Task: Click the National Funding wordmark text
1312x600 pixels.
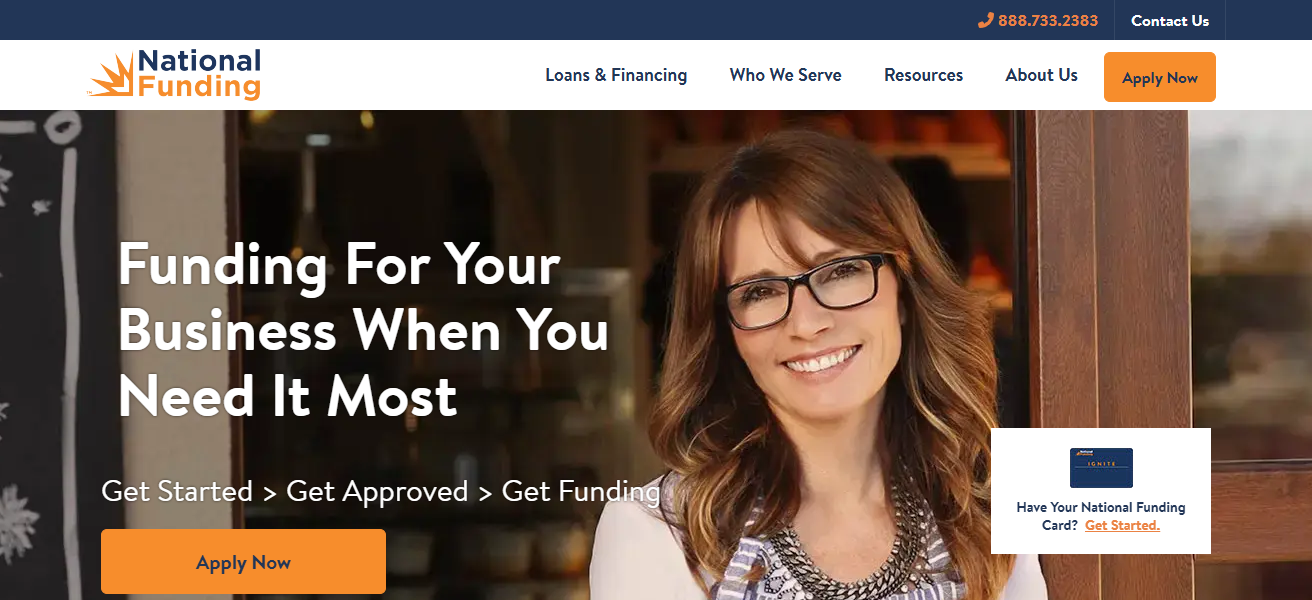Action: pyautogui.click(x=199, y=75)
